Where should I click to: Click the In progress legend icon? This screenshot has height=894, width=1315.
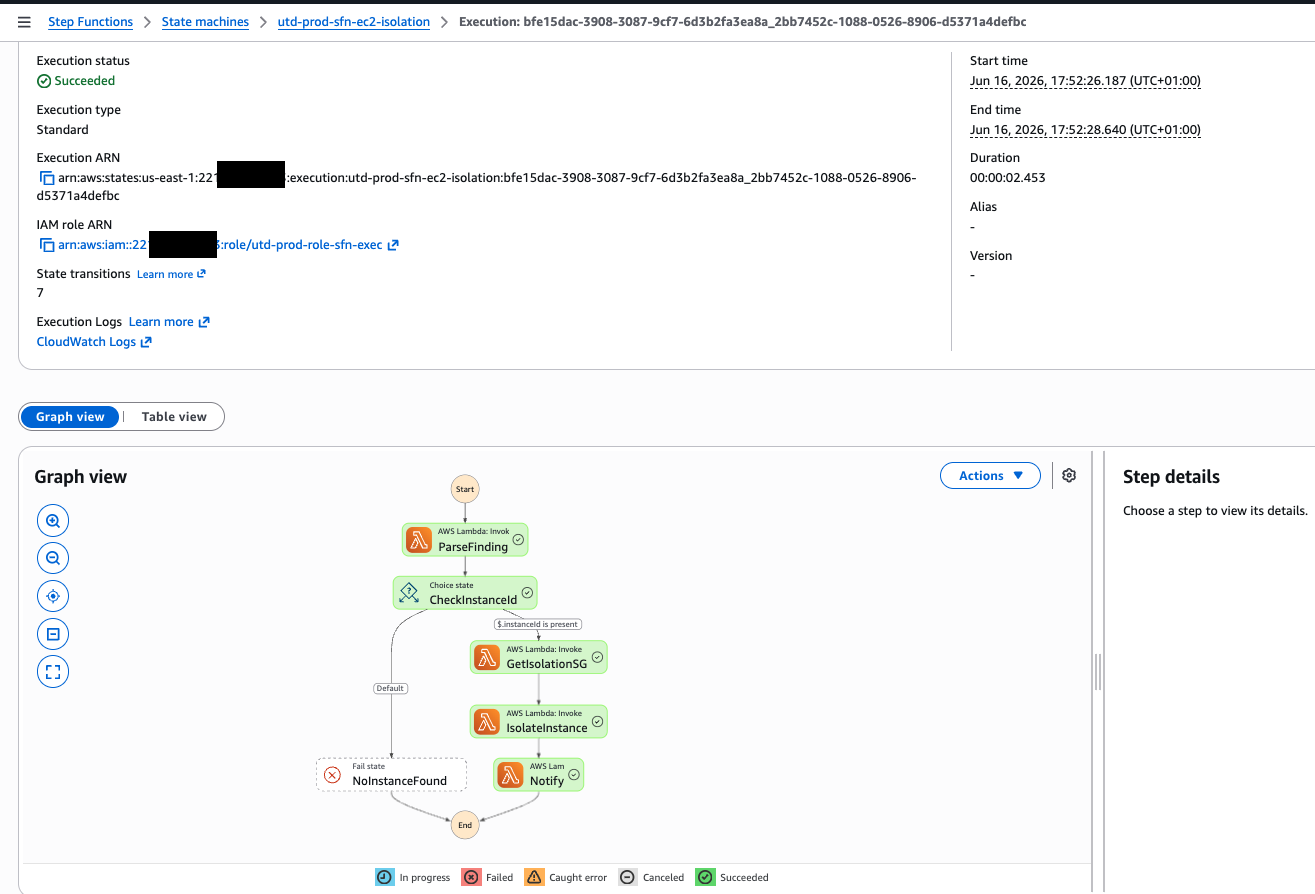pos(385,877)
